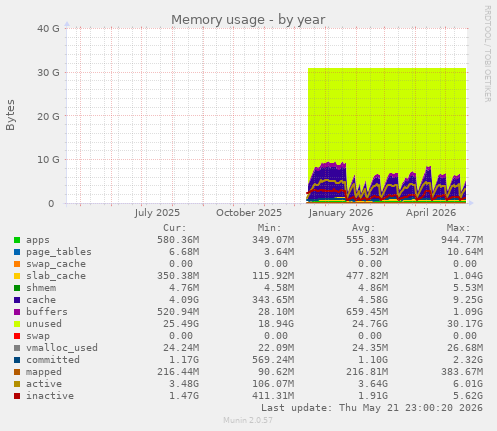Click vmalloc_used max value 26.68M
497x431 pixels.
465,348
